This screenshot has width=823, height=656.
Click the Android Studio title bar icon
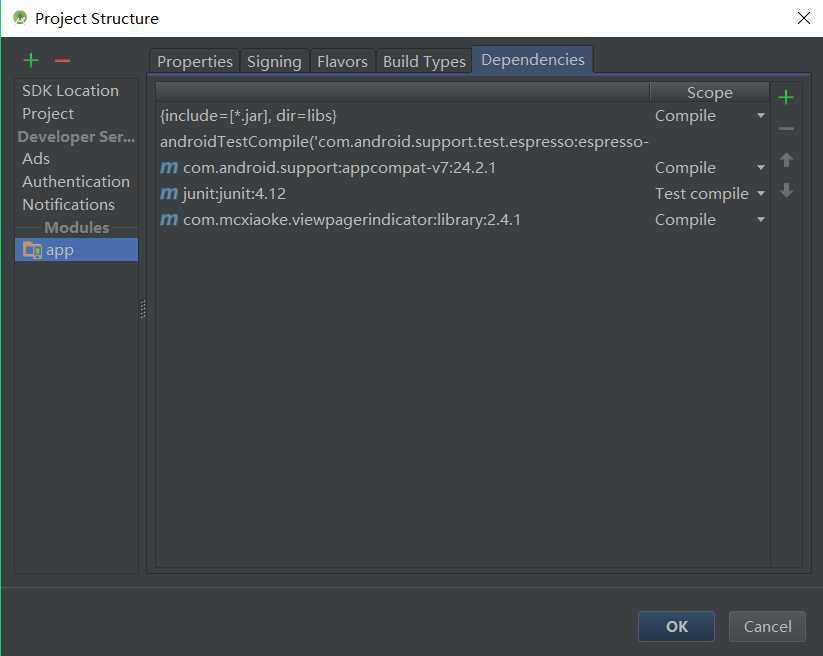click(19, 18)
